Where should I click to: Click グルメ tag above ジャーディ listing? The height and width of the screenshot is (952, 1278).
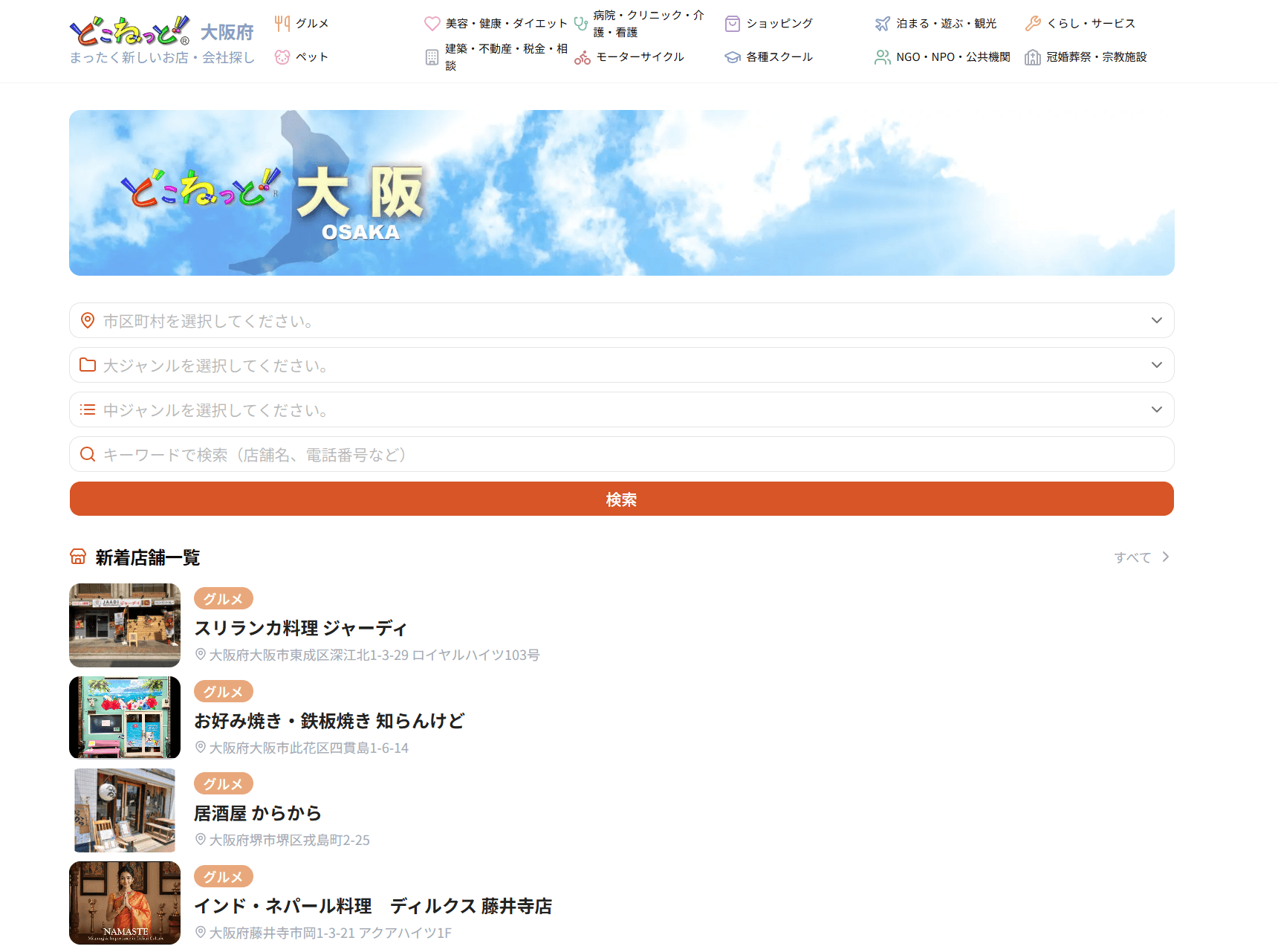point(224,598)
